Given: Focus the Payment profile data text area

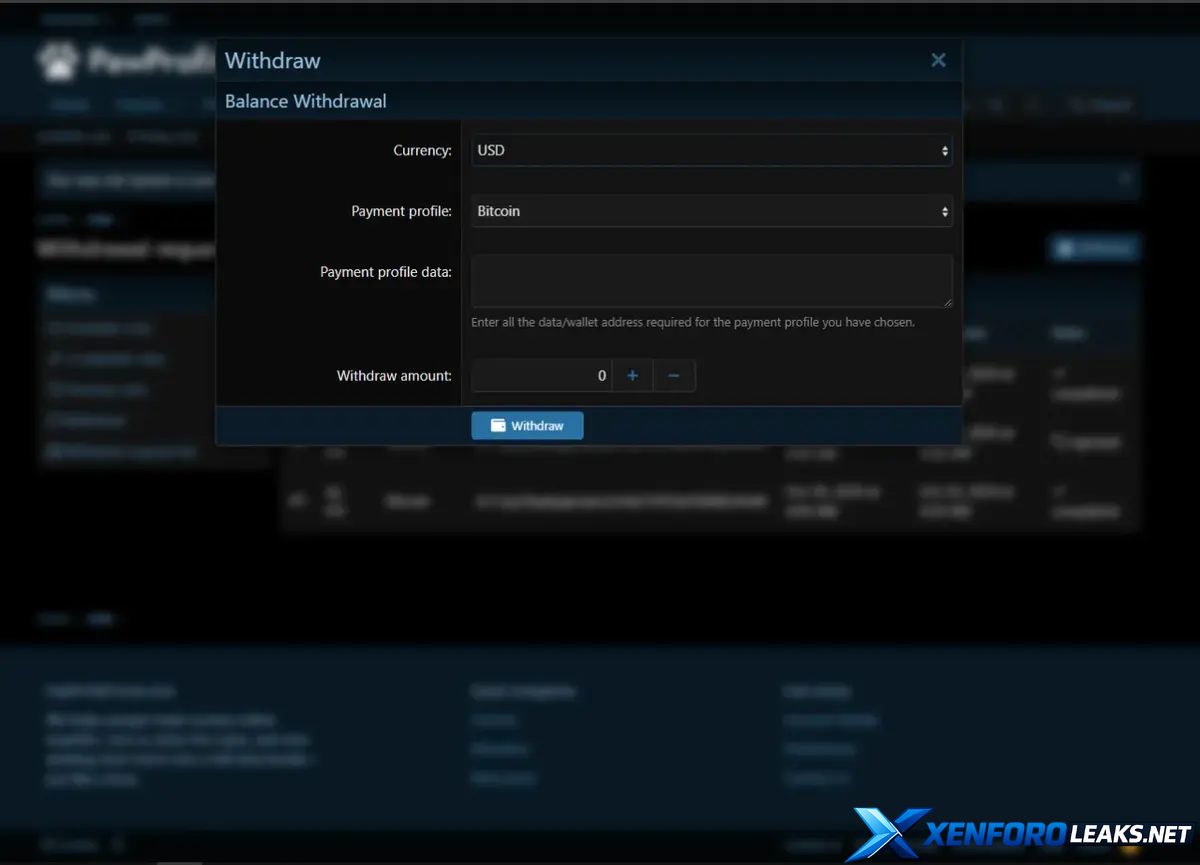Looking at the screenshot, I should point(710,280).
